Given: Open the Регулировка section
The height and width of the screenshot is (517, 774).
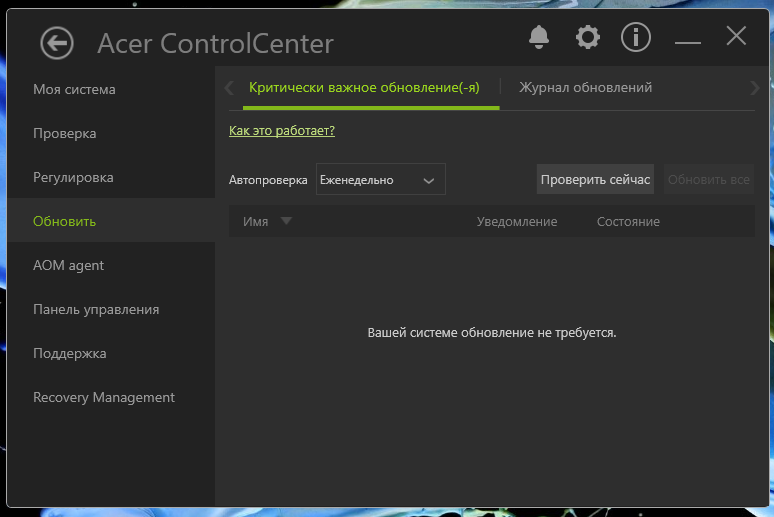Looking at the screenshot, I should pos(111,177).
